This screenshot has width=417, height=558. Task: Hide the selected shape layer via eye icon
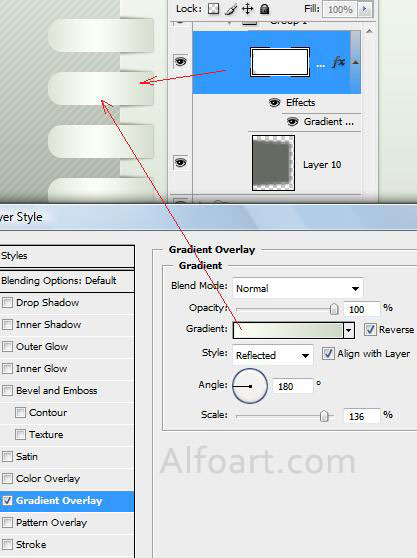coord(180,62)
